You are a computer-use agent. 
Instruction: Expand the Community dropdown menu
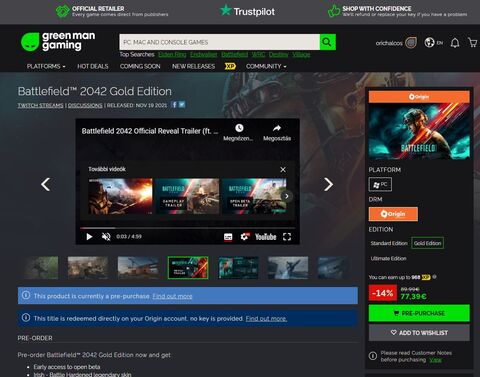[x=266, y=66]
